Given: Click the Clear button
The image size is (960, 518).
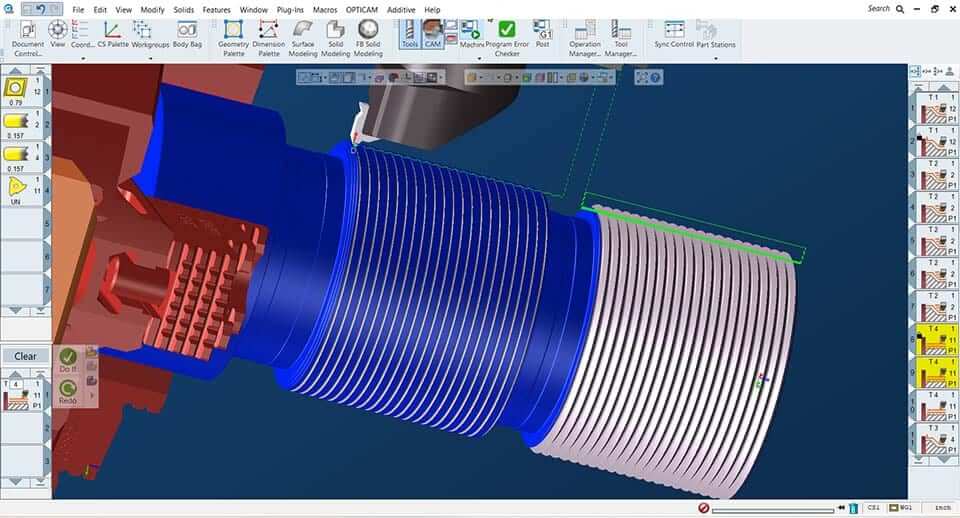Looking at the screenshot, I should coord(25,356).
